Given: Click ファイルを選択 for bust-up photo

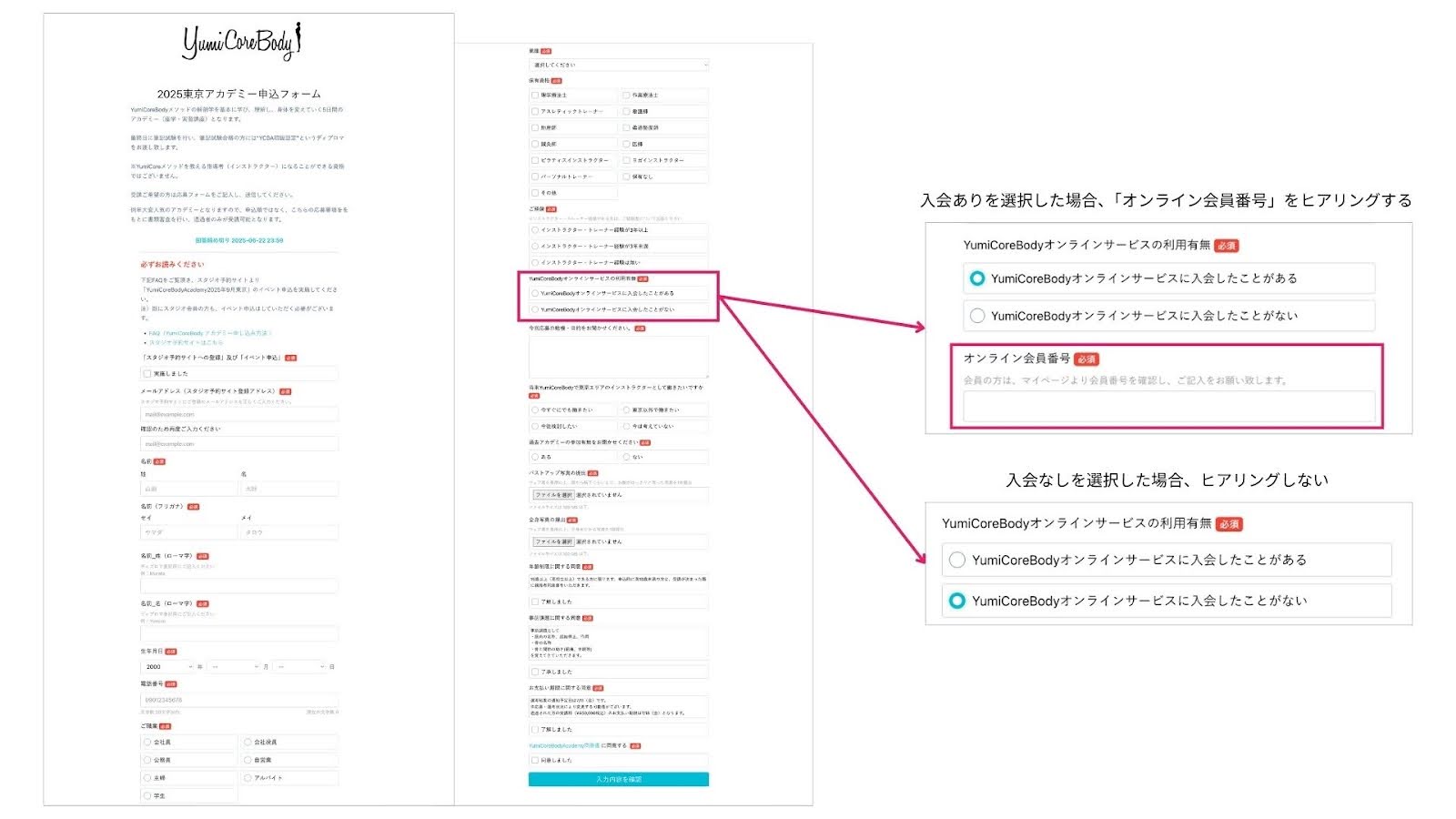Looking at the screenshot, I should 553,495.
